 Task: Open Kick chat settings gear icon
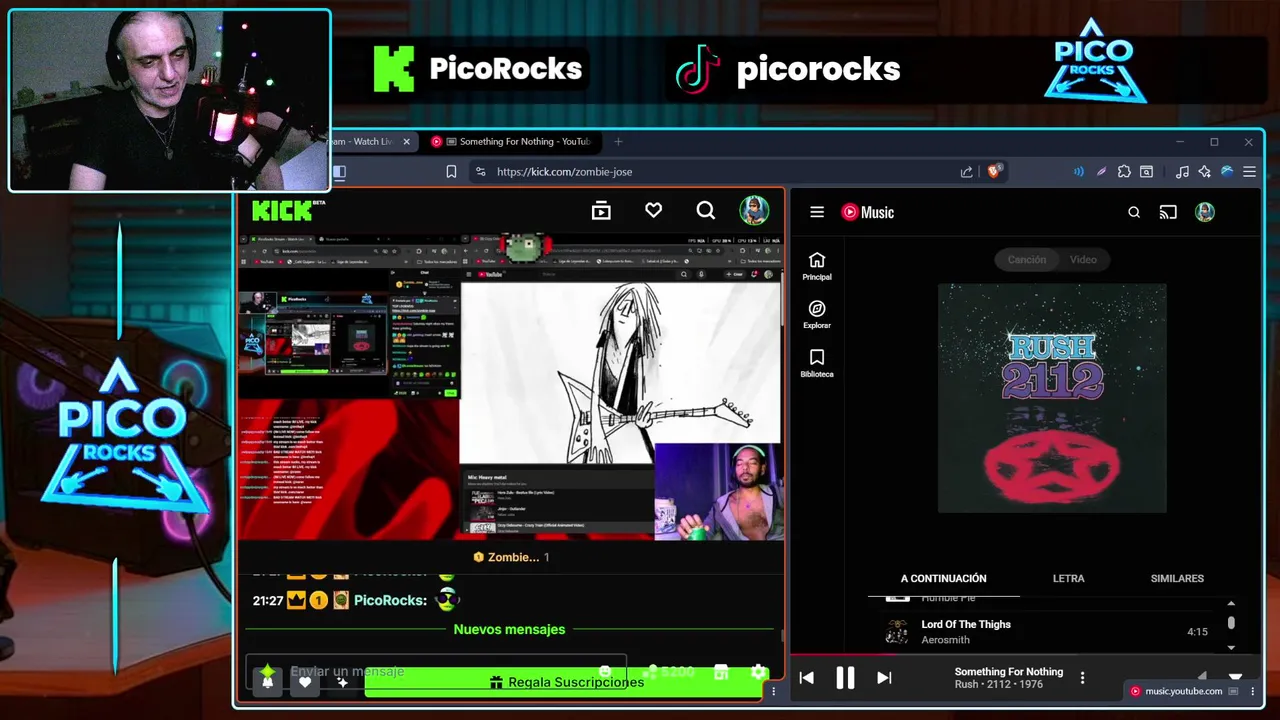(x=758, y=672)
